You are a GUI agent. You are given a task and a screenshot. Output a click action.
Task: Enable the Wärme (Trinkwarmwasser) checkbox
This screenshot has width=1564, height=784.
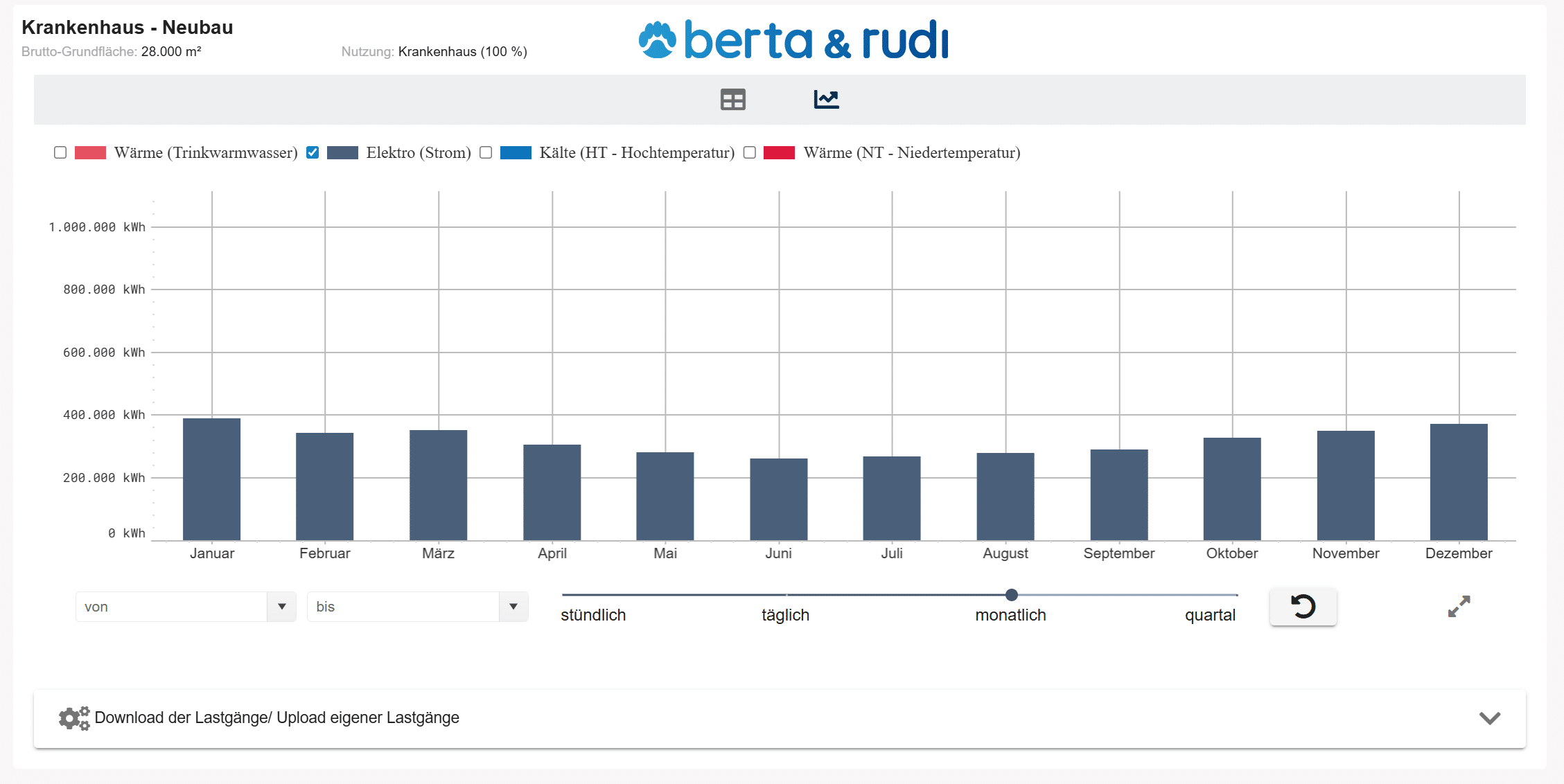[60, 152]
